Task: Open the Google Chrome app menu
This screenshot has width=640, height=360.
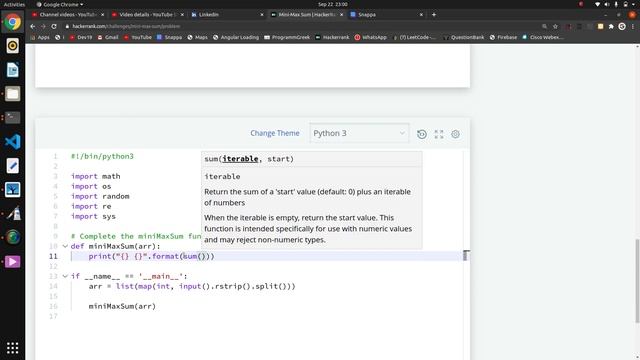Action: 60,4
